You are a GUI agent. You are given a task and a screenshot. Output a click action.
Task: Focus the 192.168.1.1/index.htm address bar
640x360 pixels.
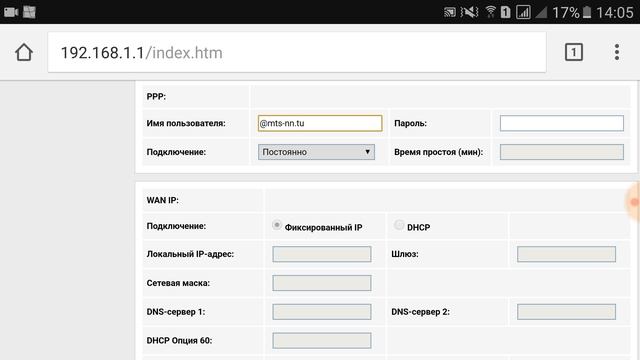click(297, 53)
